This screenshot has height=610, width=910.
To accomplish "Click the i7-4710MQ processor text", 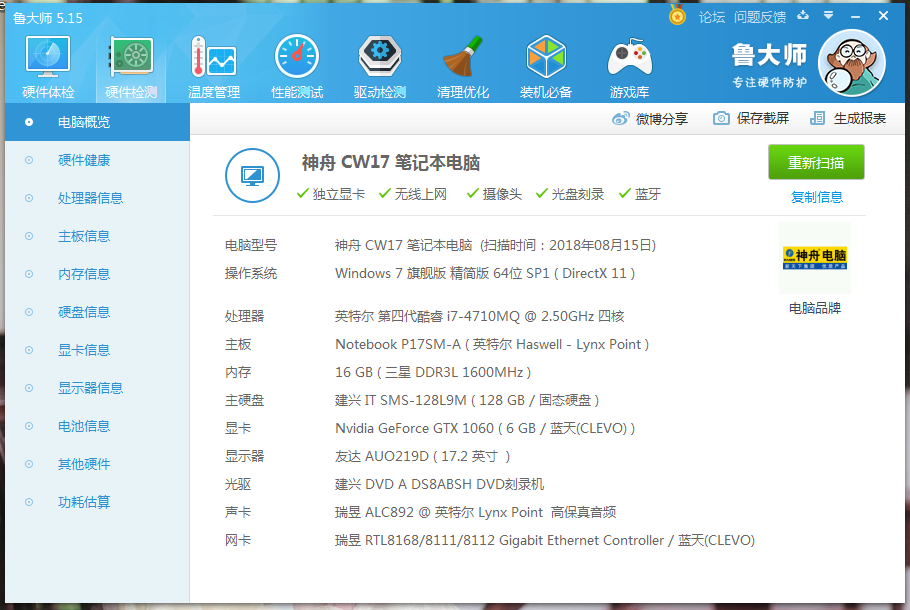I will coord(479,316).
